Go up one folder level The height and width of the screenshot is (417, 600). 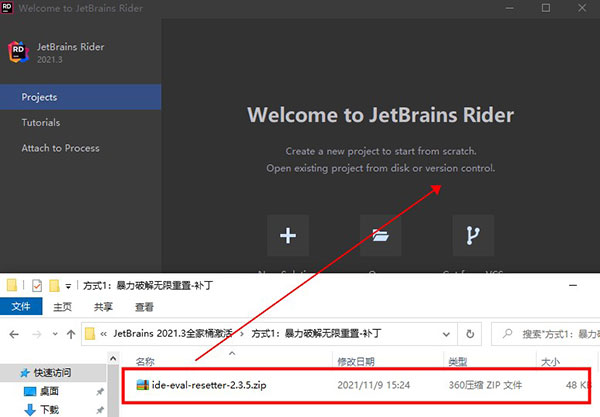(x=71, y=335)
